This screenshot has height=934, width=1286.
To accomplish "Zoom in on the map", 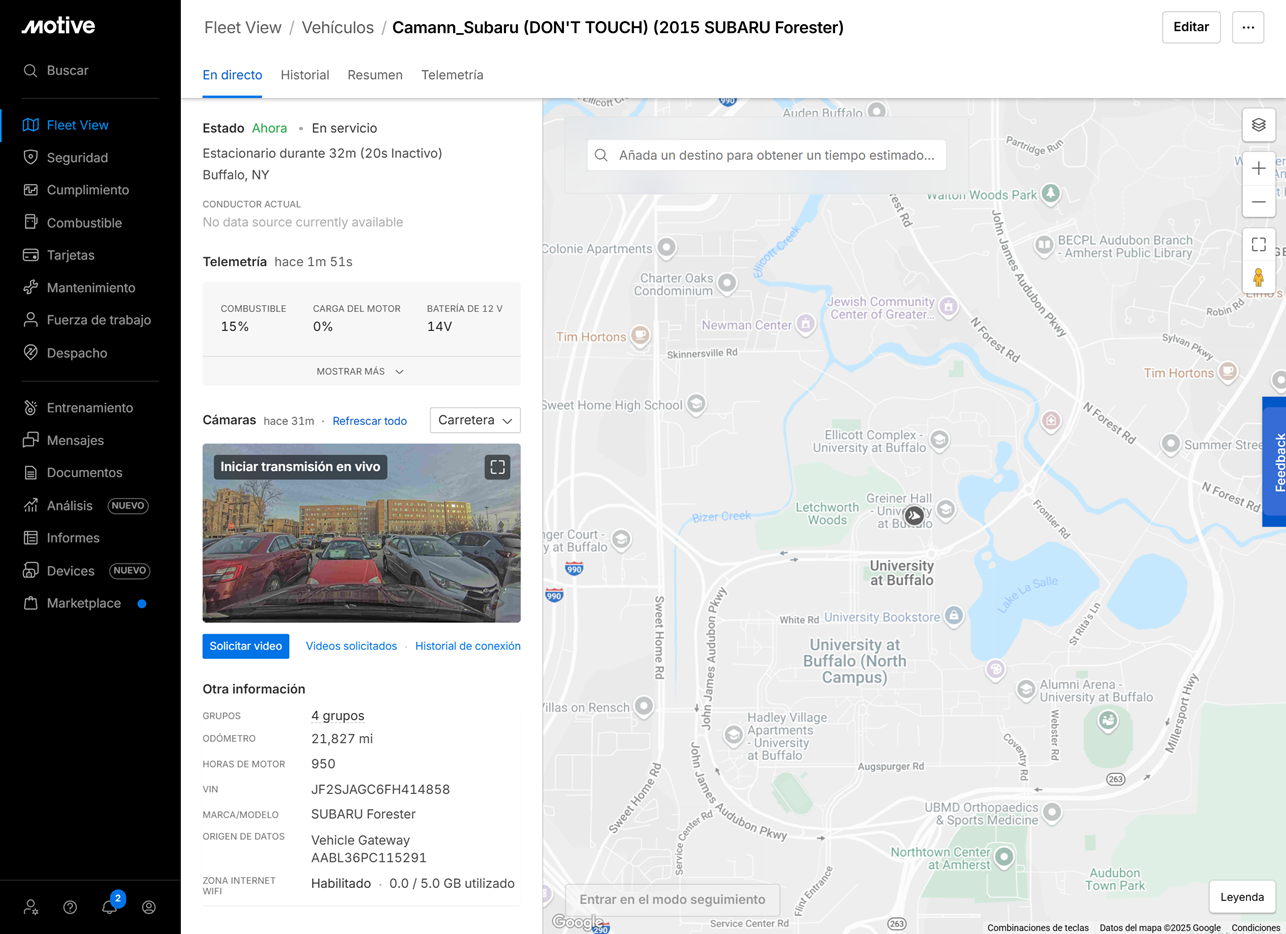I will [1258, 168].
